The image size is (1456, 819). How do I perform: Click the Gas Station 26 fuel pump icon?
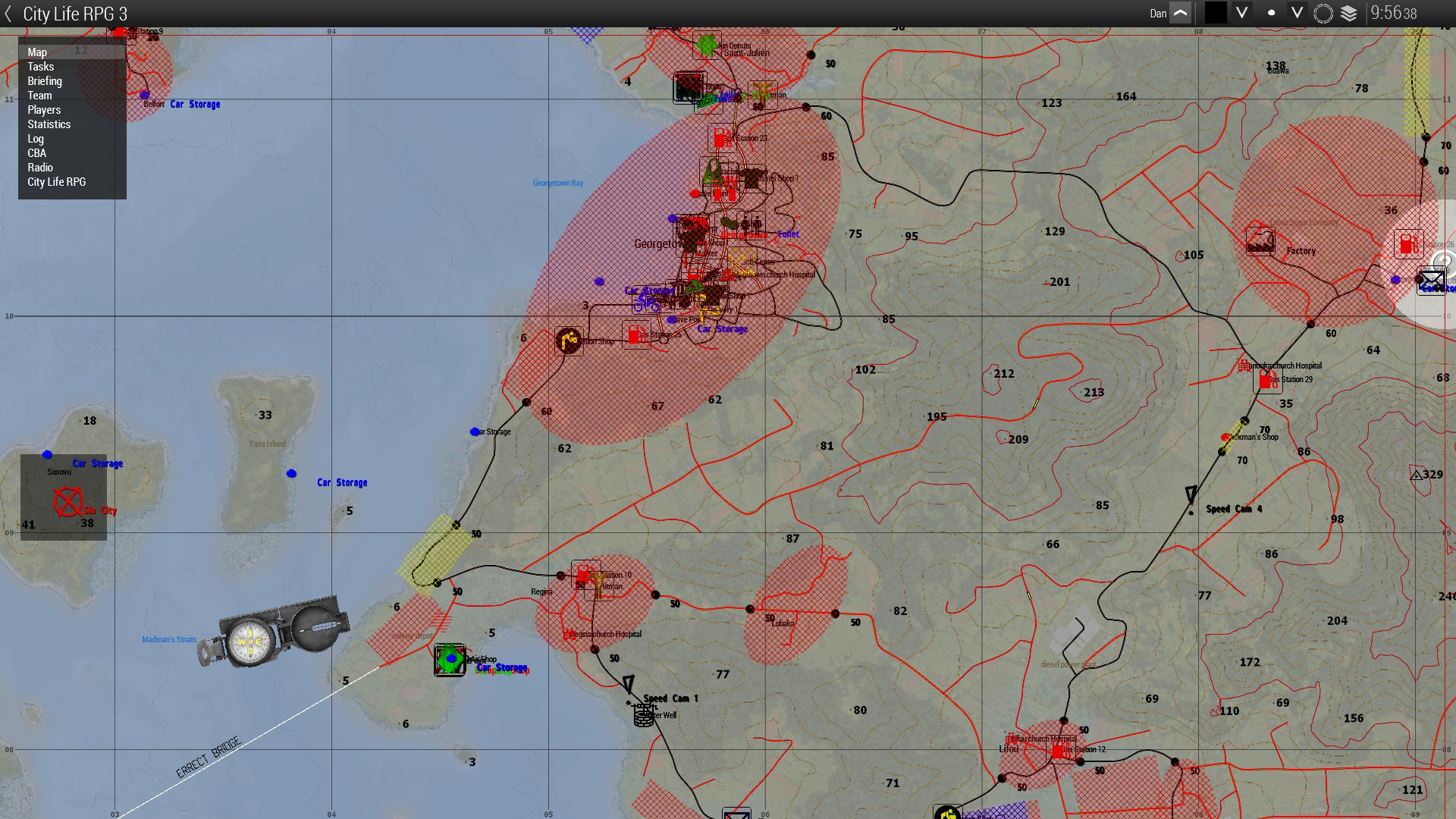tap(1409, 244)
